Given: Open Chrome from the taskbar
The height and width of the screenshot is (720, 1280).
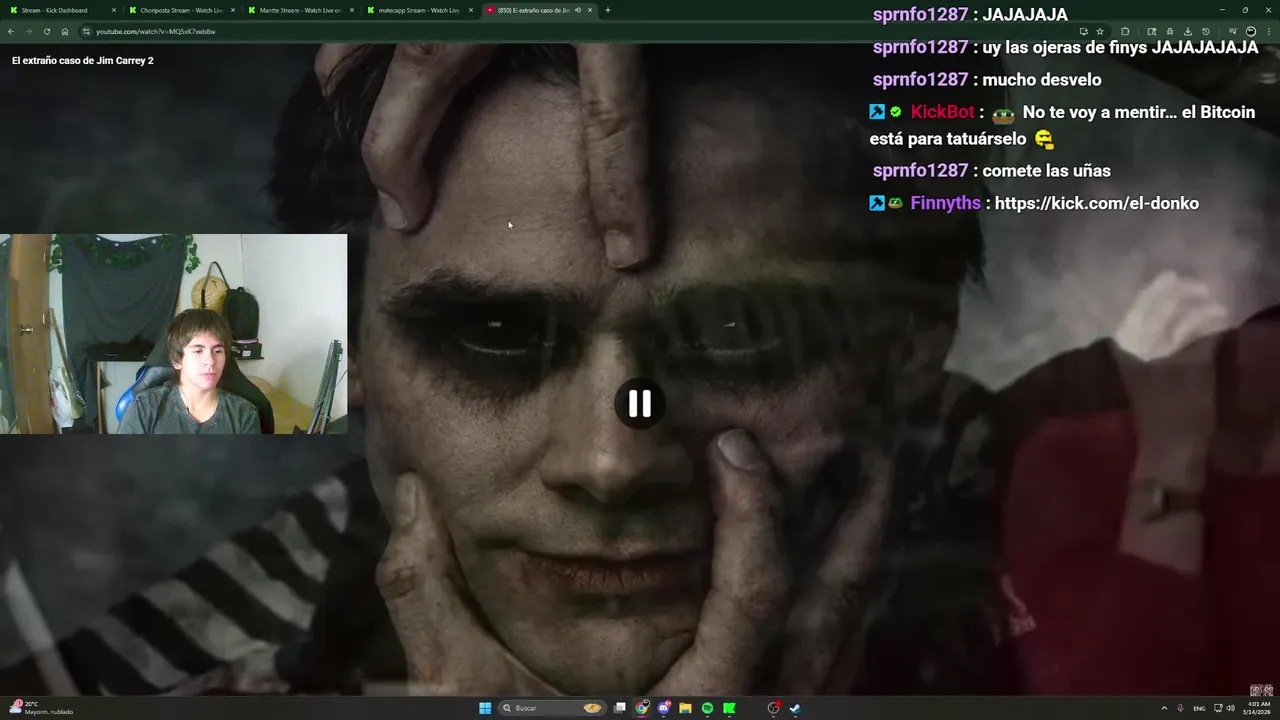Looking at the screenshot, I should pos(642,708).
